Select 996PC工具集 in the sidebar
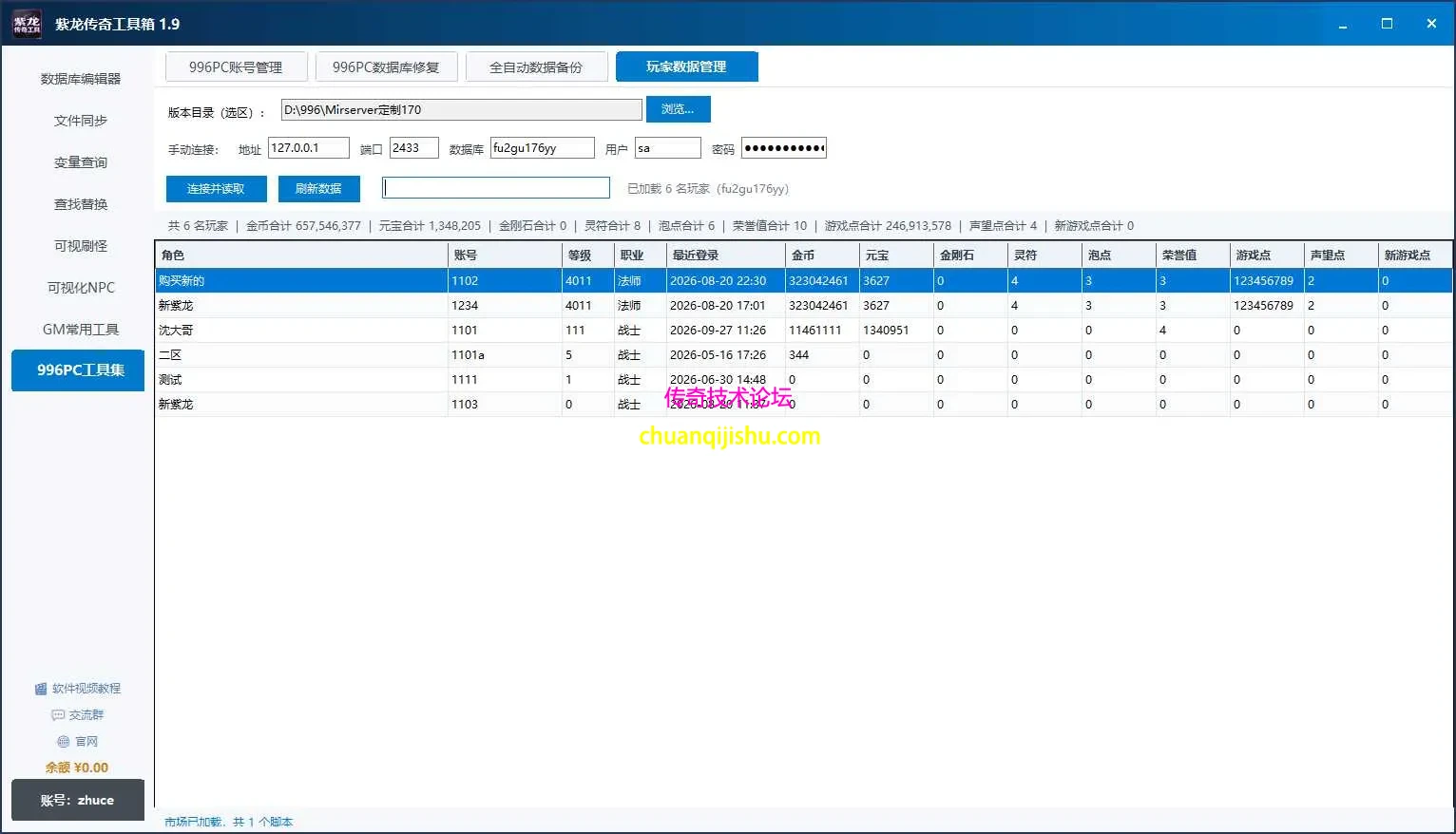 point(78,370)
